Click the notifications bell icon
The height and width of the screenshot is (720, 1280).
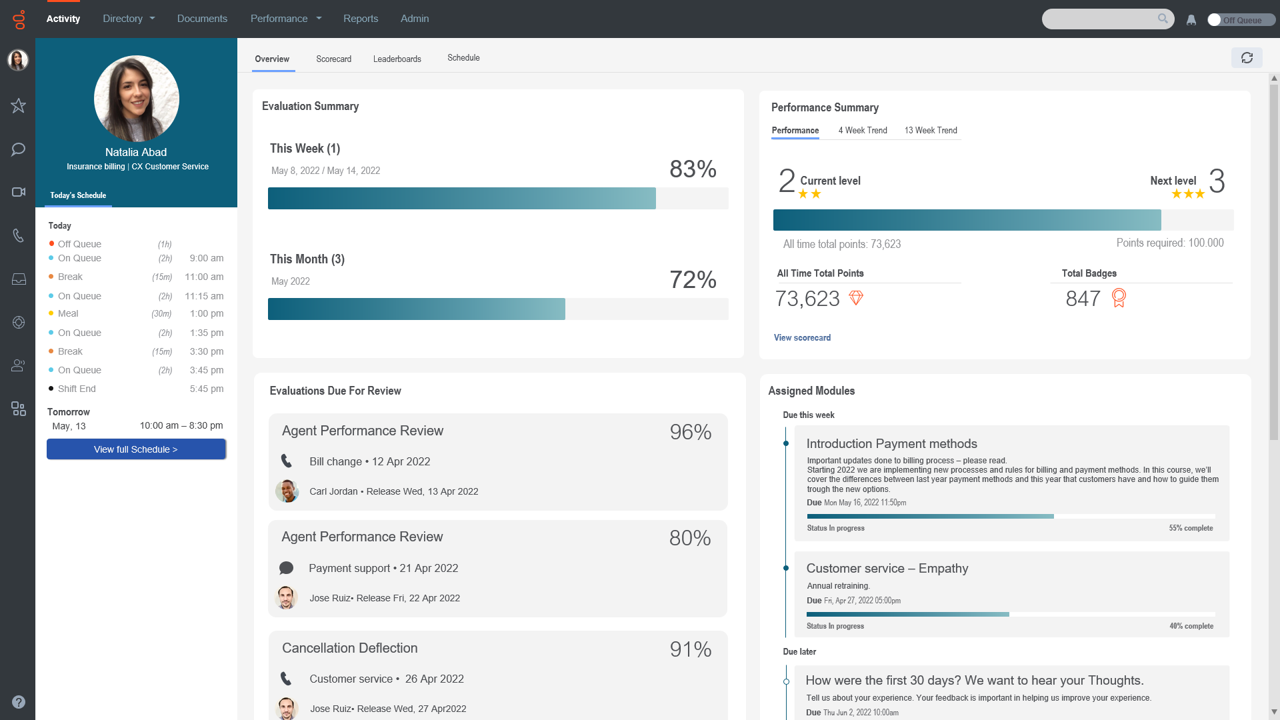tap(1191, 19)
